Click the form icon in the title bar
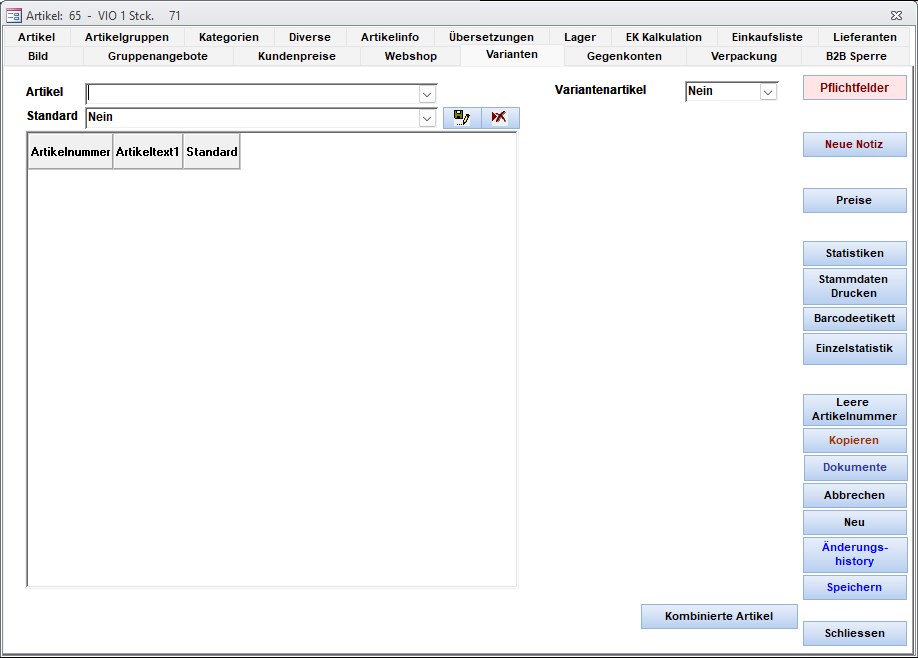 [x=14, y=16]
